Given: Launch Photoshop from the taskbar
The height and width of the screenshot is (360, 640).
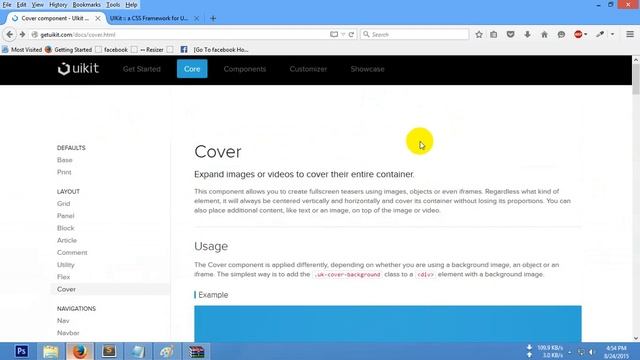Looking at the screenshot, I should click(21, 351).
